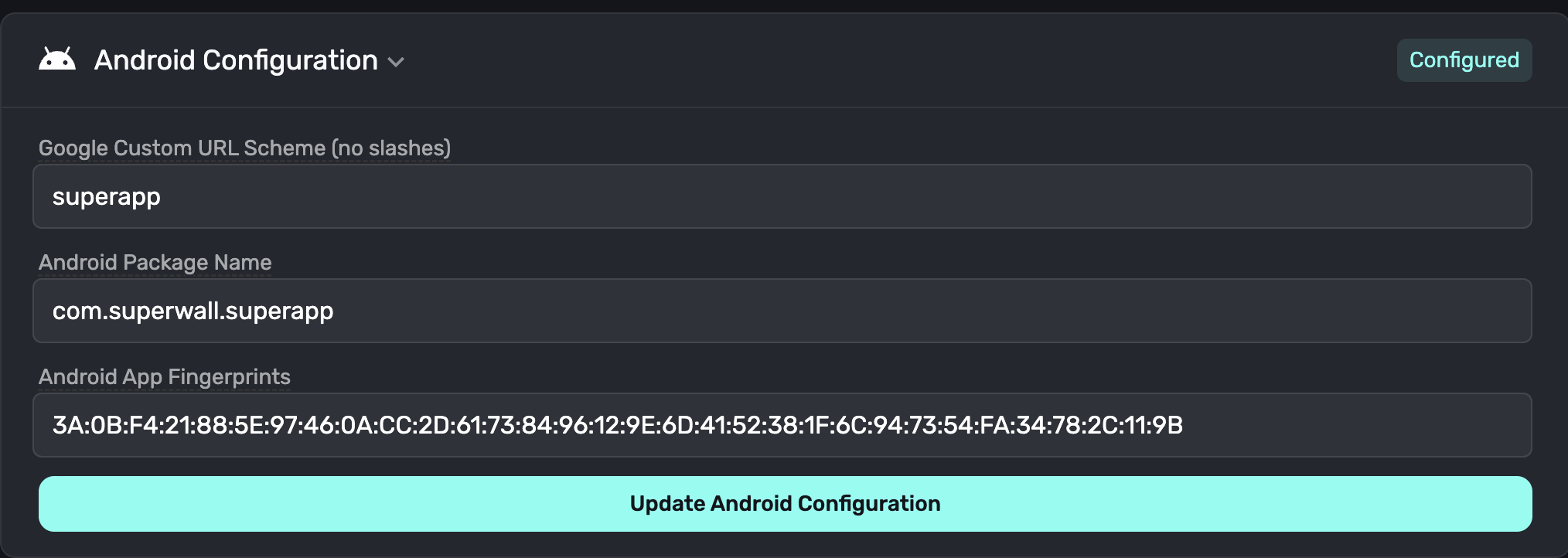The width and height of the screenshot is (1568, 558).
Task: Click the Android App Fingerprints label
Action: click(164, 376)
